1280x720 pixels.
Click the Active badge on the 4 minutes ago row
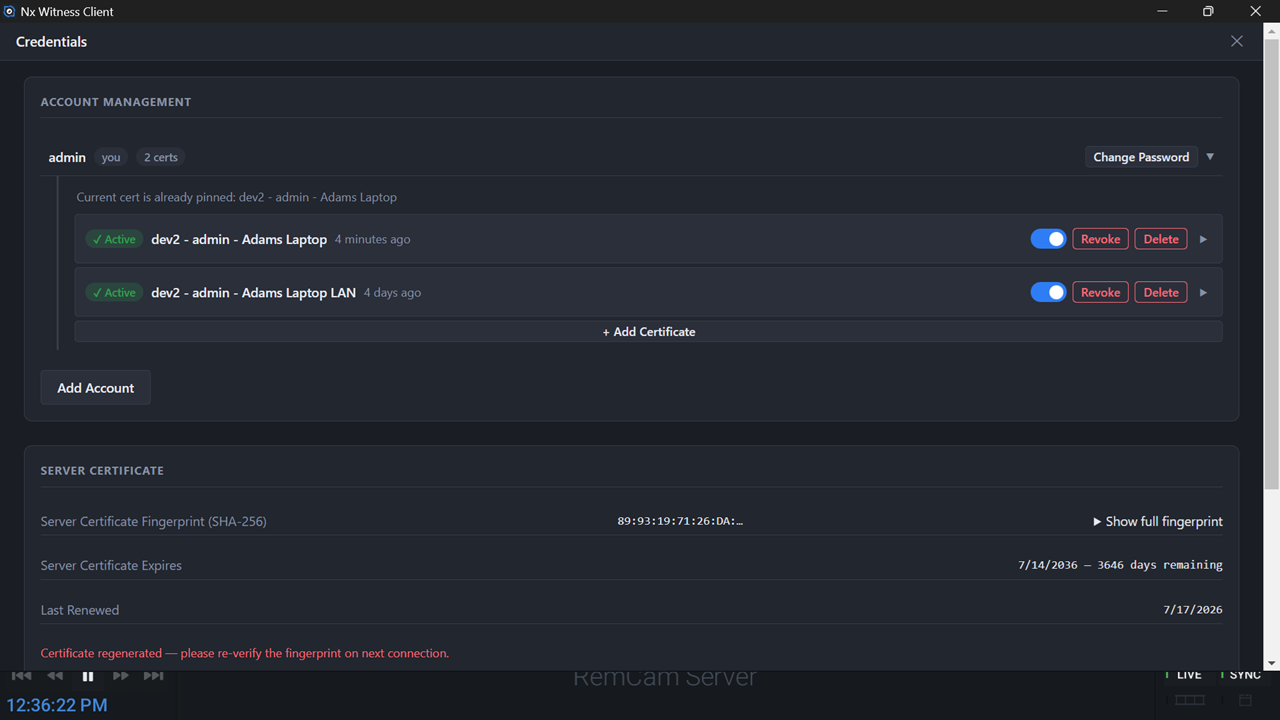(114, 239)
